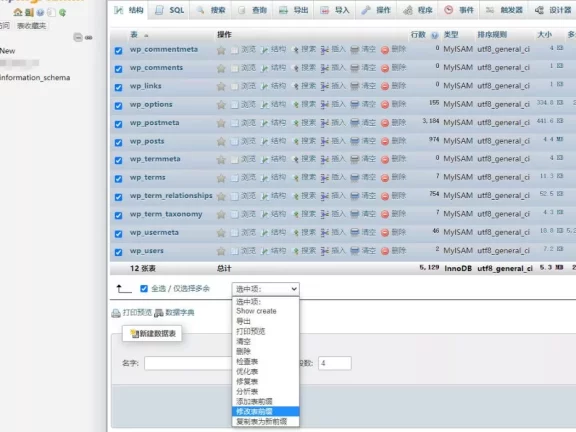Choose Show create from dropdown list
The height and width of the screenshot is (432, 576).
tap(266, 311)
